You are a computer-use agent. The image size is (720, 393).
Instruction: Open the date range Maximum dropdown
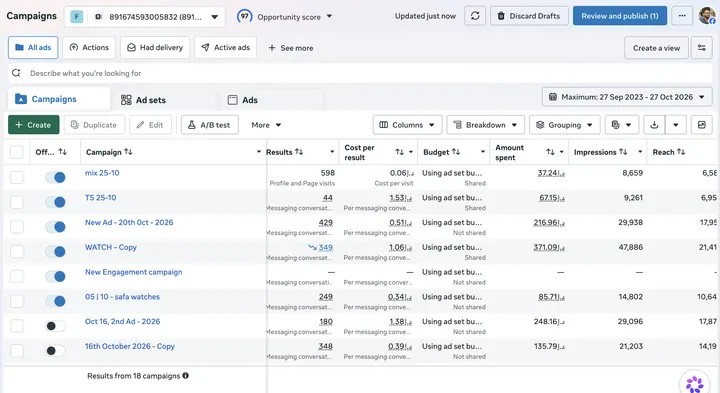pyautogui.click(x=627, y=97)
